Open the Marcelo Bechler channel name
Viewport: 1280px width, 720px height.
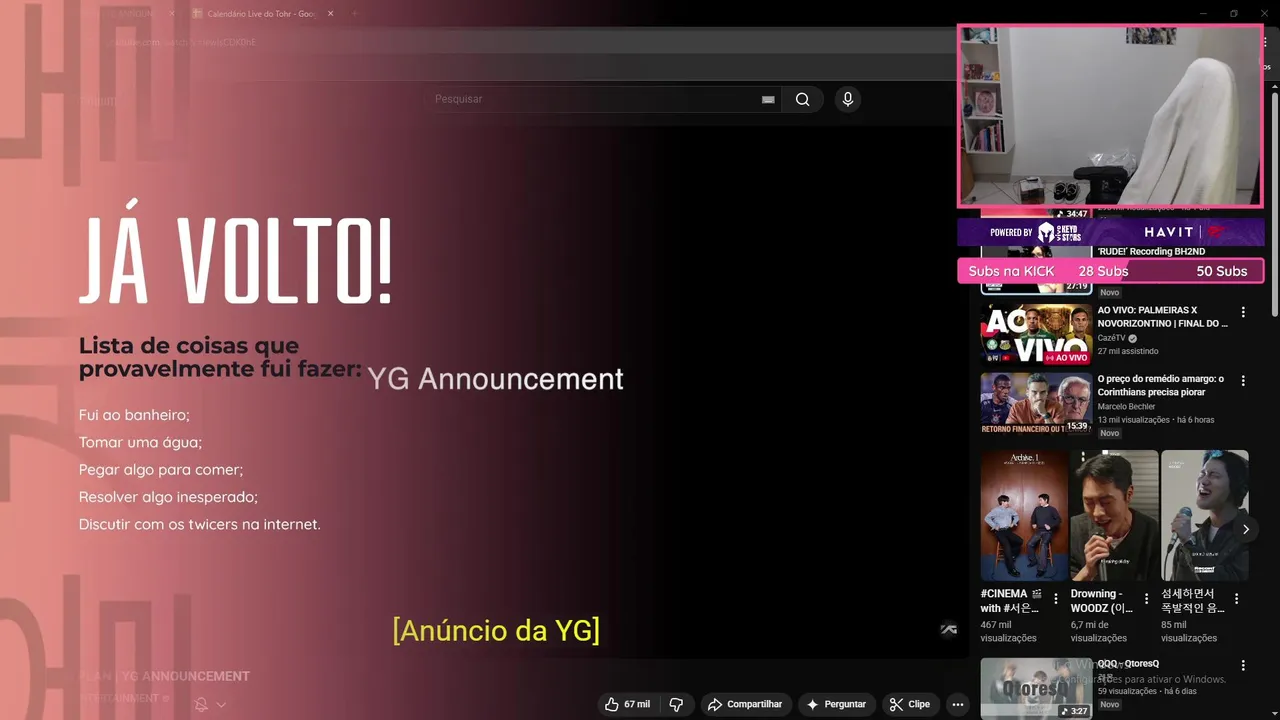(1126, 406)
